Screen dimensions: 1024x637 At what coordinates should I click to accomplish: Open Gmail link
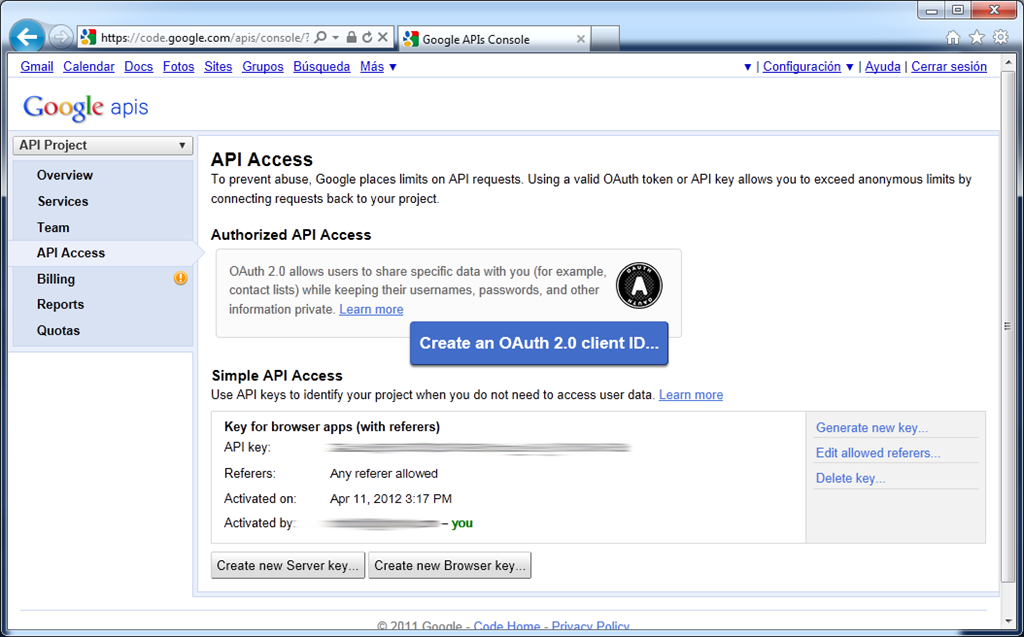[37, 67]
